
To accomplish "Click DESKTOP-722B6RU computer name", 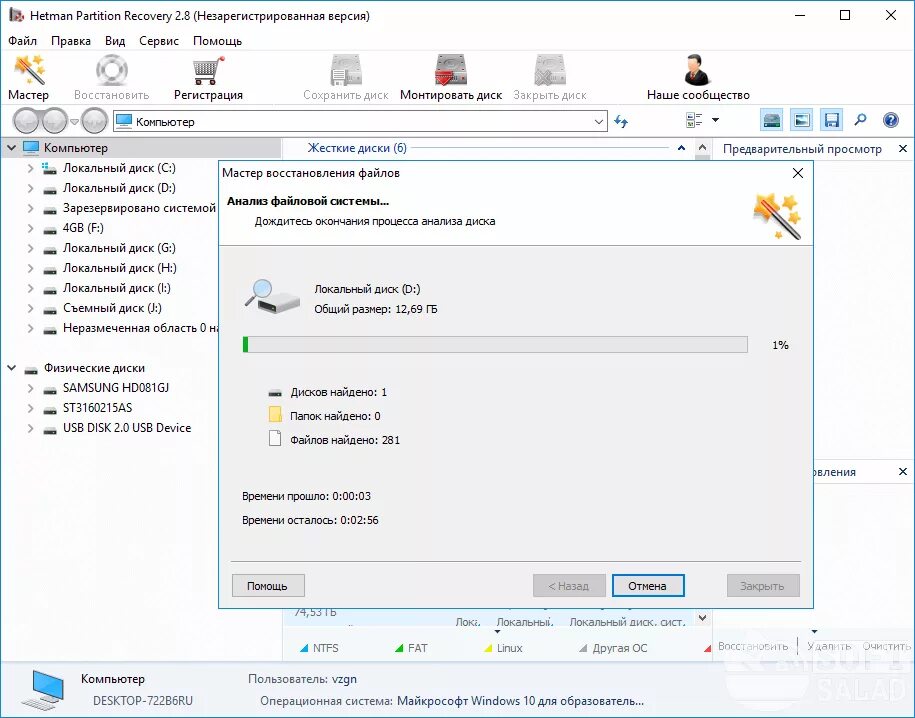I will (143, 700).
